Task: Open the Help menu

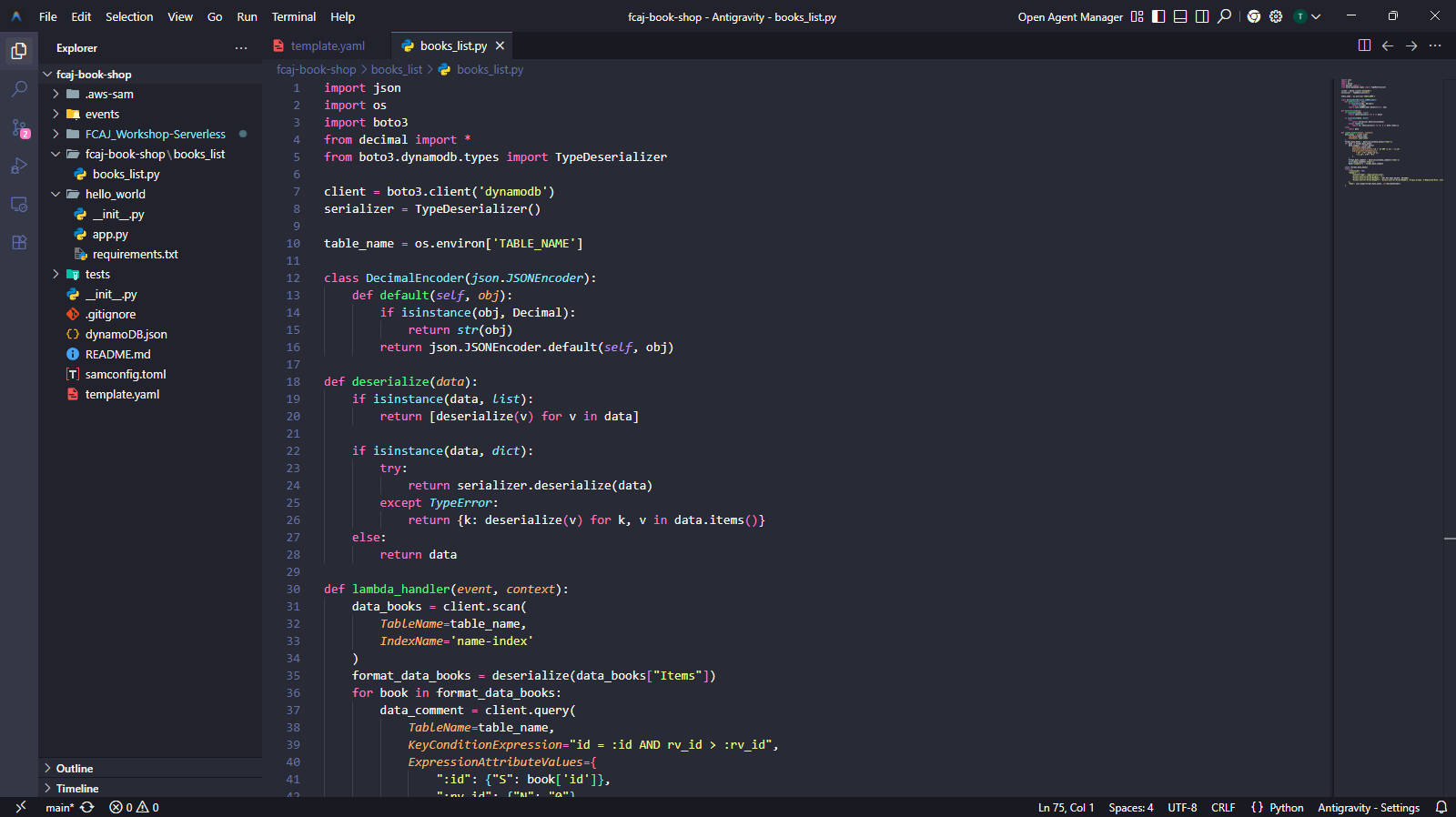Action: tap(342, 16)
